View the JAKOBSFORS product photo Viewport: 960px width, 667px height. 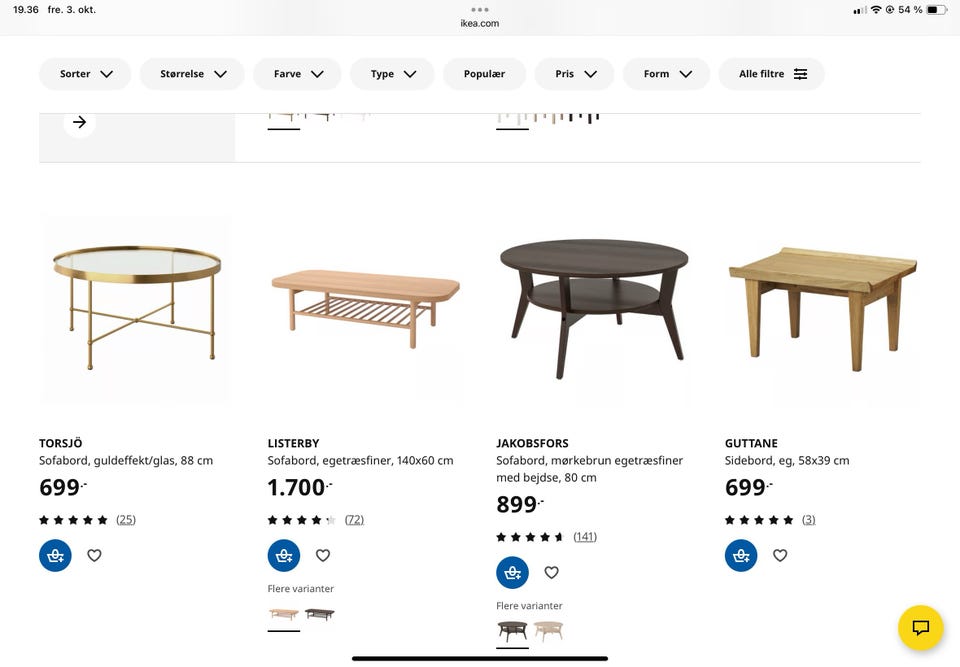click(594, 309)
